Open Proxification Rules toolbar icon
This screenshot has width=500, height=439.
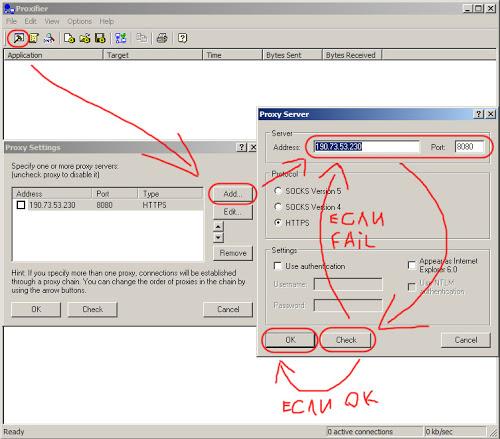coord(33,38)
